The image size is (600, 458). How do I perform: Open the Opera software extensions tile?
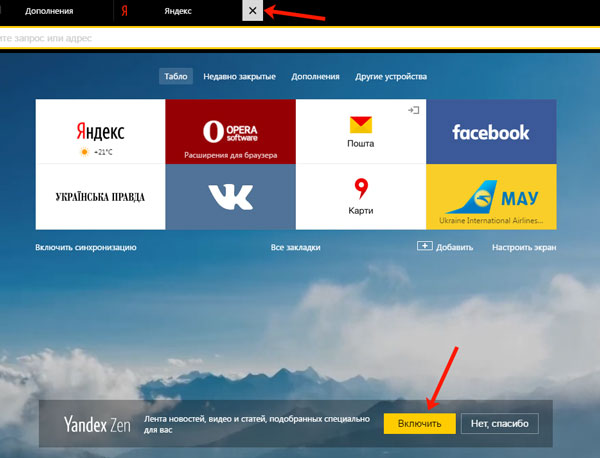(x=230, y=131)
